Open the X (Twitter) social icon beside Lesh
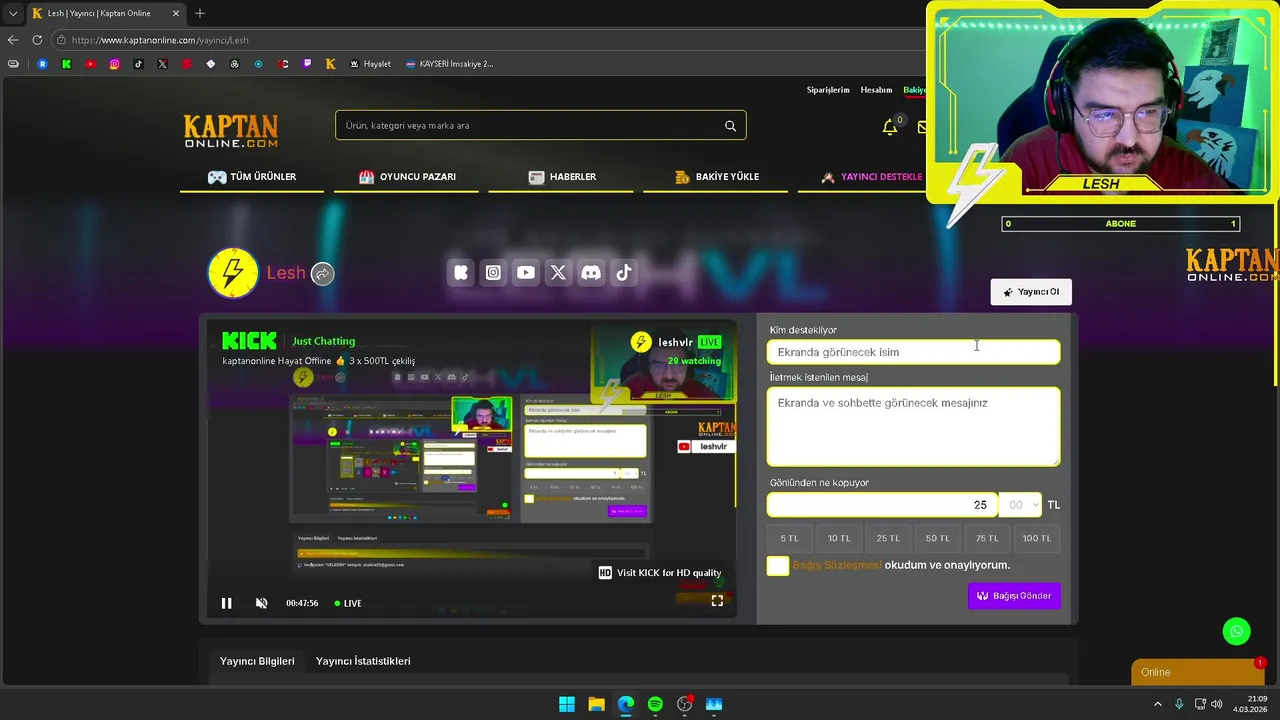 [558, 272]
